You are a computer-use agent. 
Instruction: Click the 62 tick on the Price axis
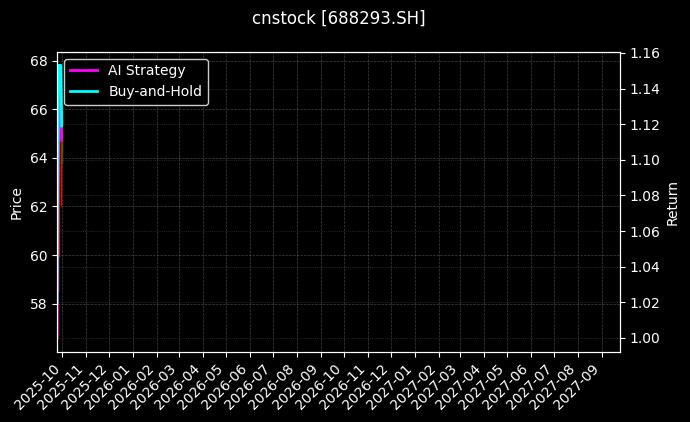point(39,207)
